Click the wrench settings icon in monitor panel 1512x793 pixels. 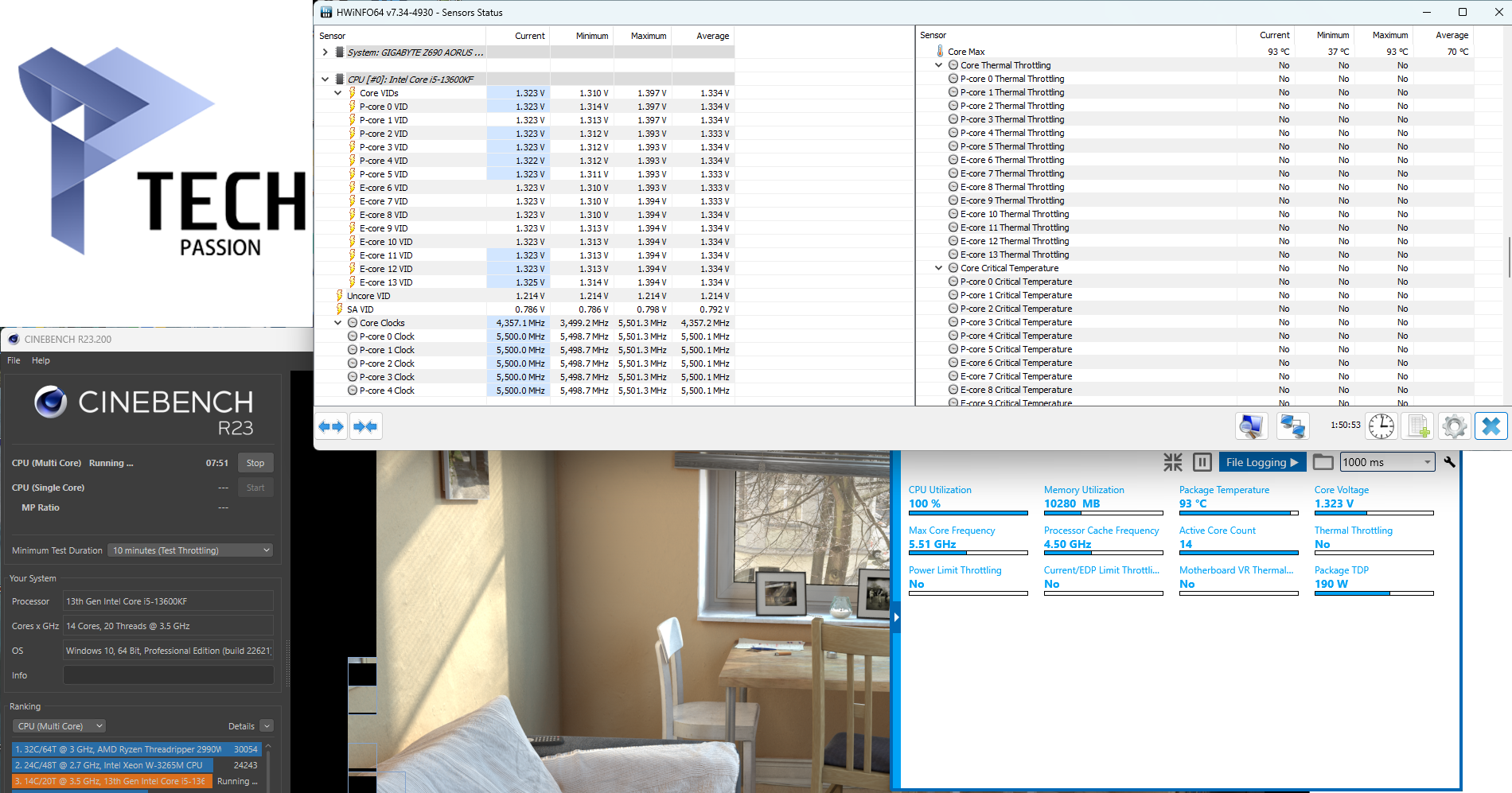pos(1449,462)
